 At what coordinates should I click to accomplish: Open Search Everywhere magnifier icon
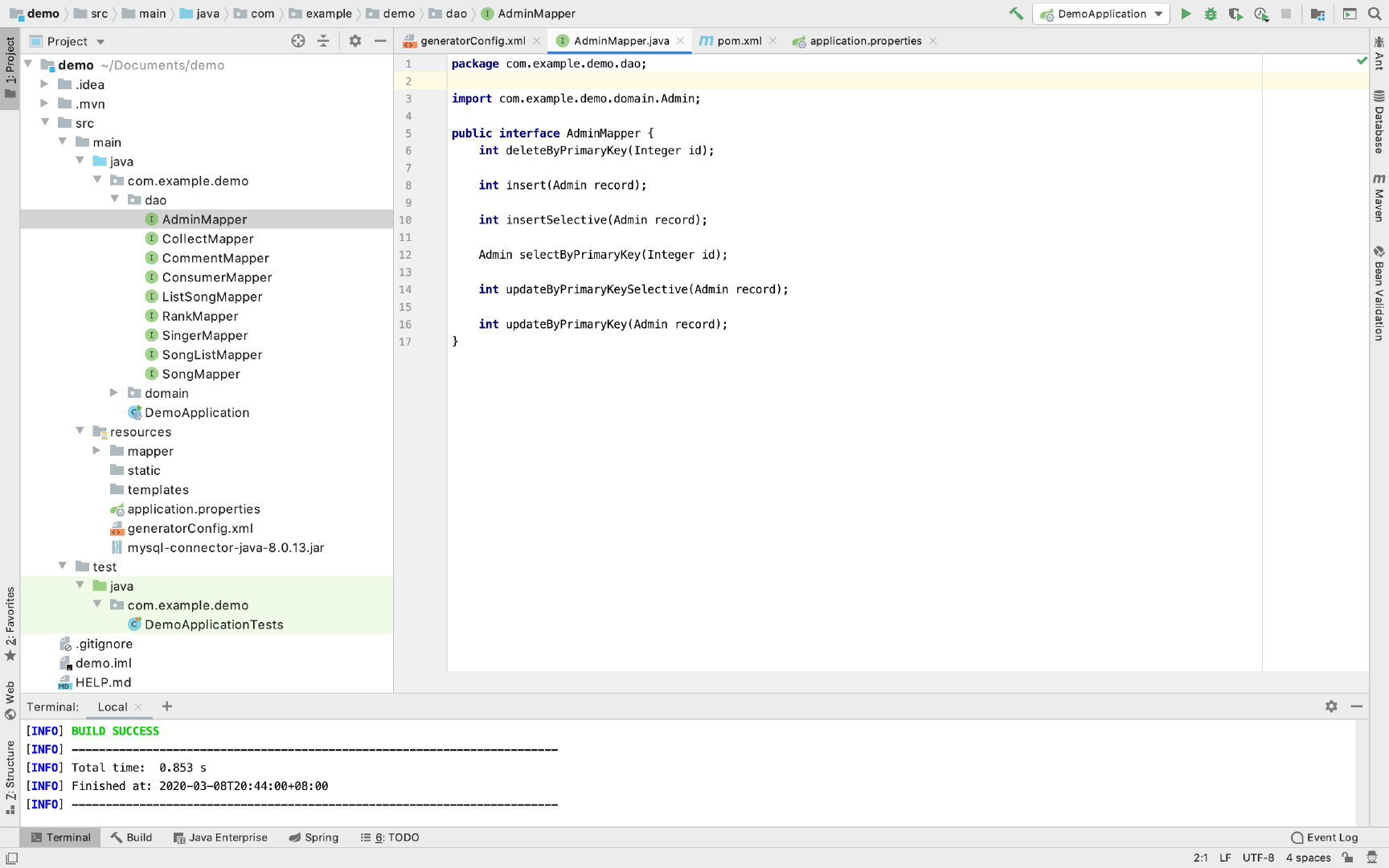point(1375,14)
